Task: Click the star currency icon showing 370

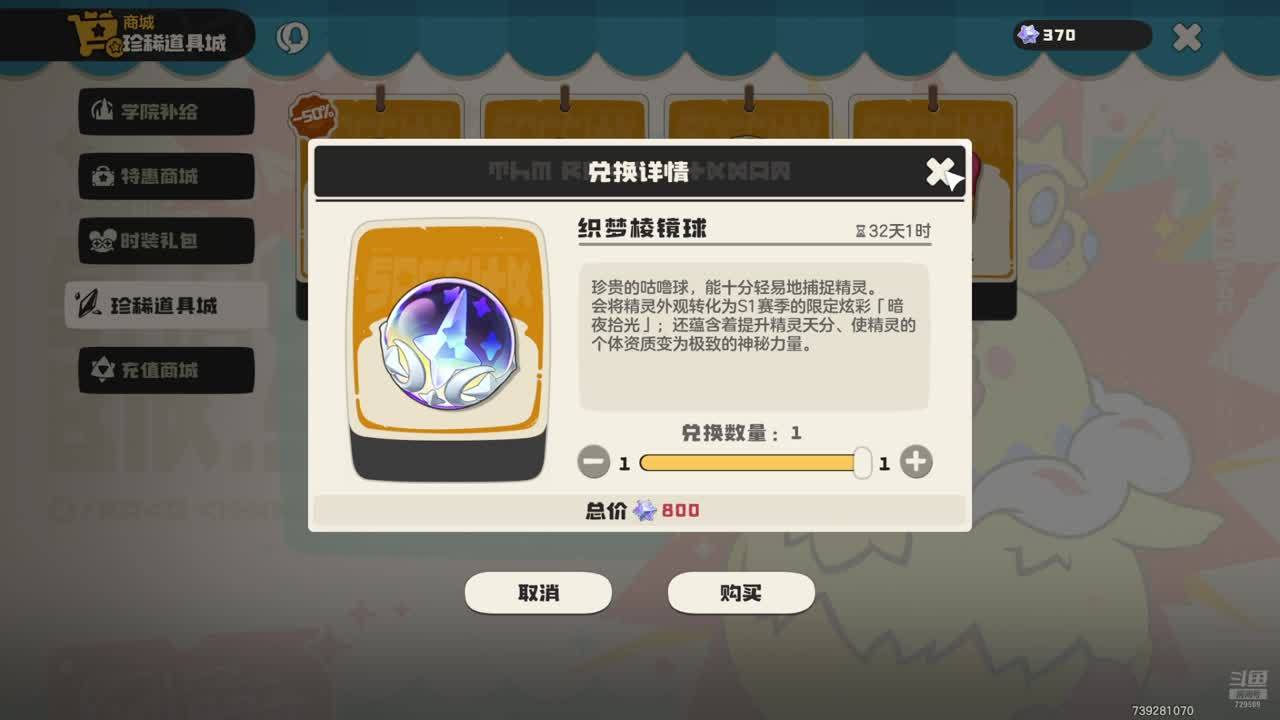Action: point(1028,35)
